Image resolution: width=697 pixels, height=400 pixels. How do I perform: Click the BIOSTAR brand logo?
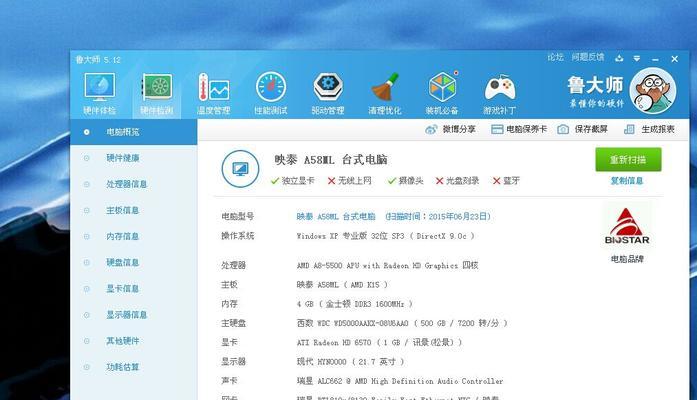tap(627, 226)
